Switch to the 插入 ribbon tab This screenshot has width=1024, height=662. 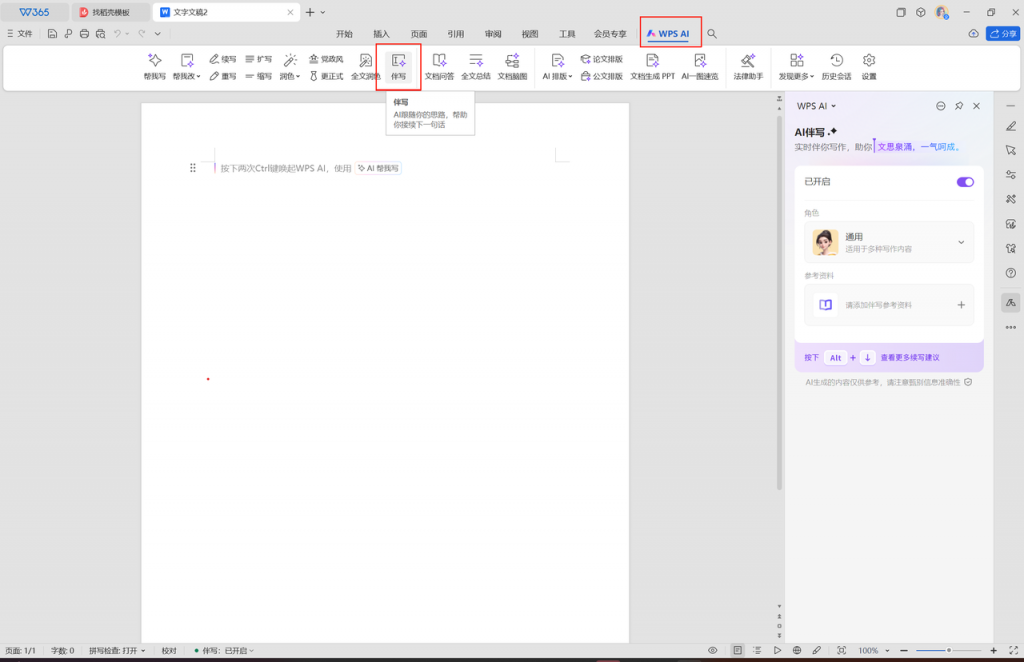pyautogui.click(x=381, y=34)
